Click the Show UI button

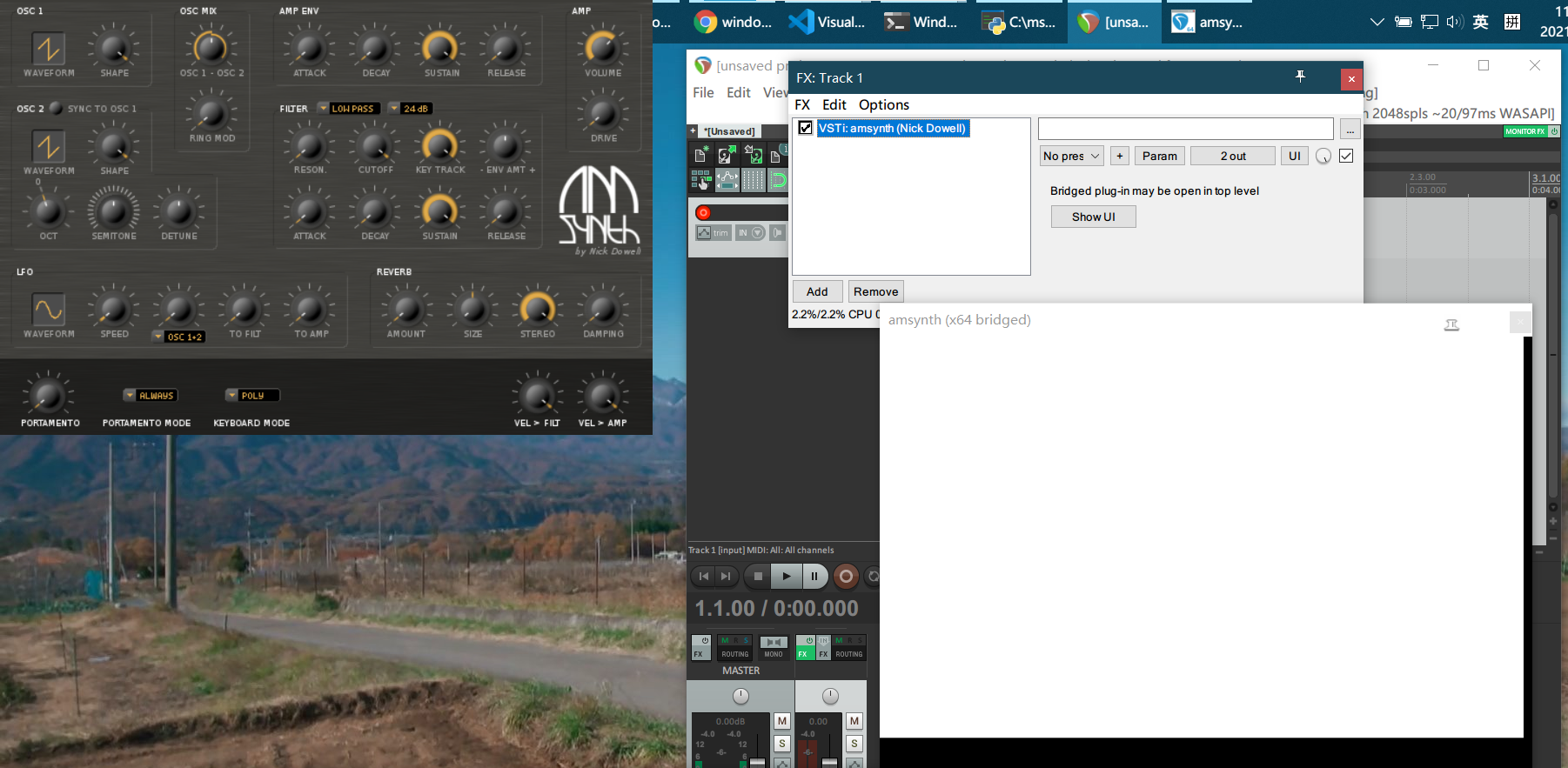point(1094,217)
